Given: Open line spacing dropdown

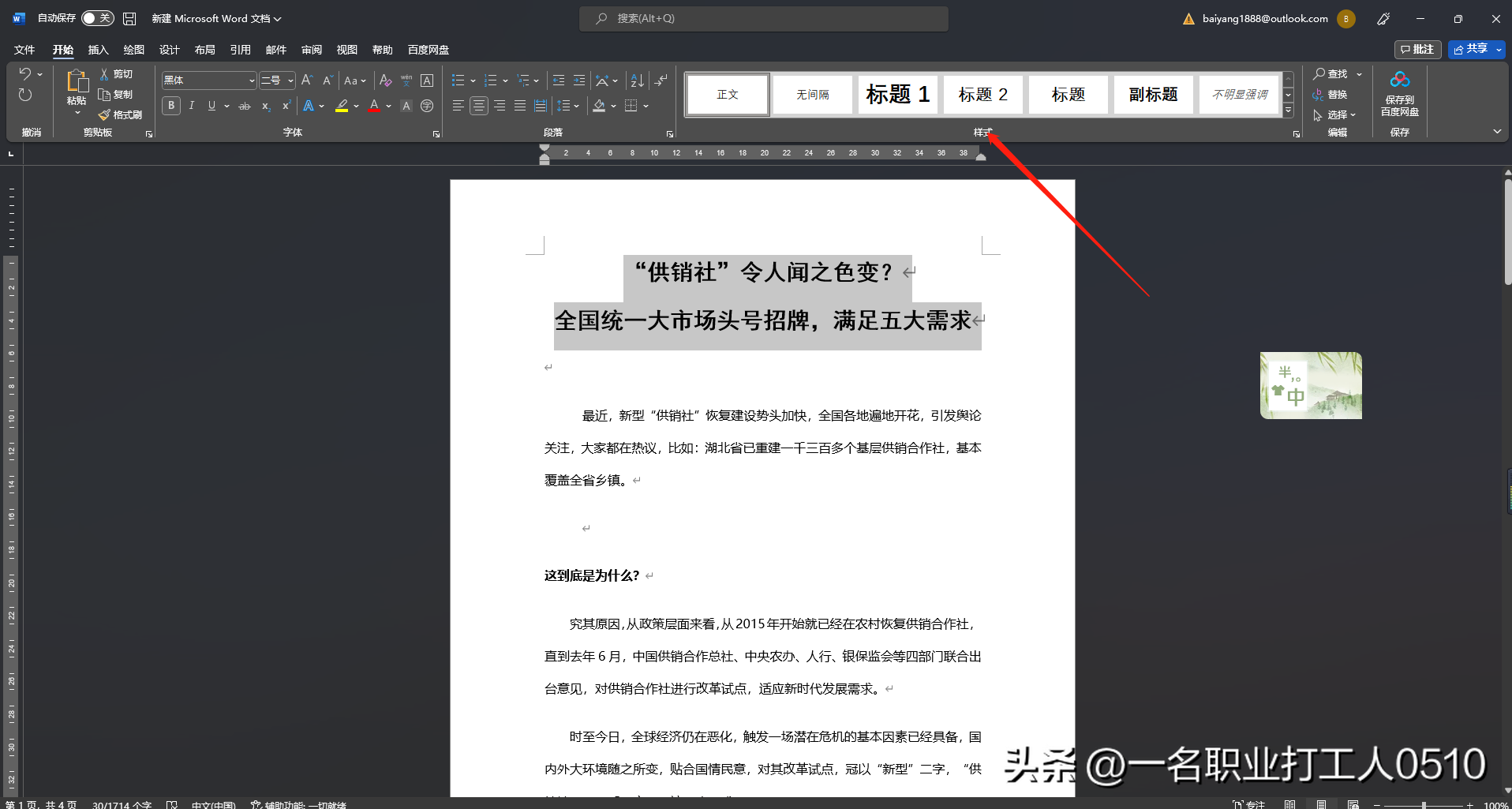Looking at the screenshot, I should point(567,106).
